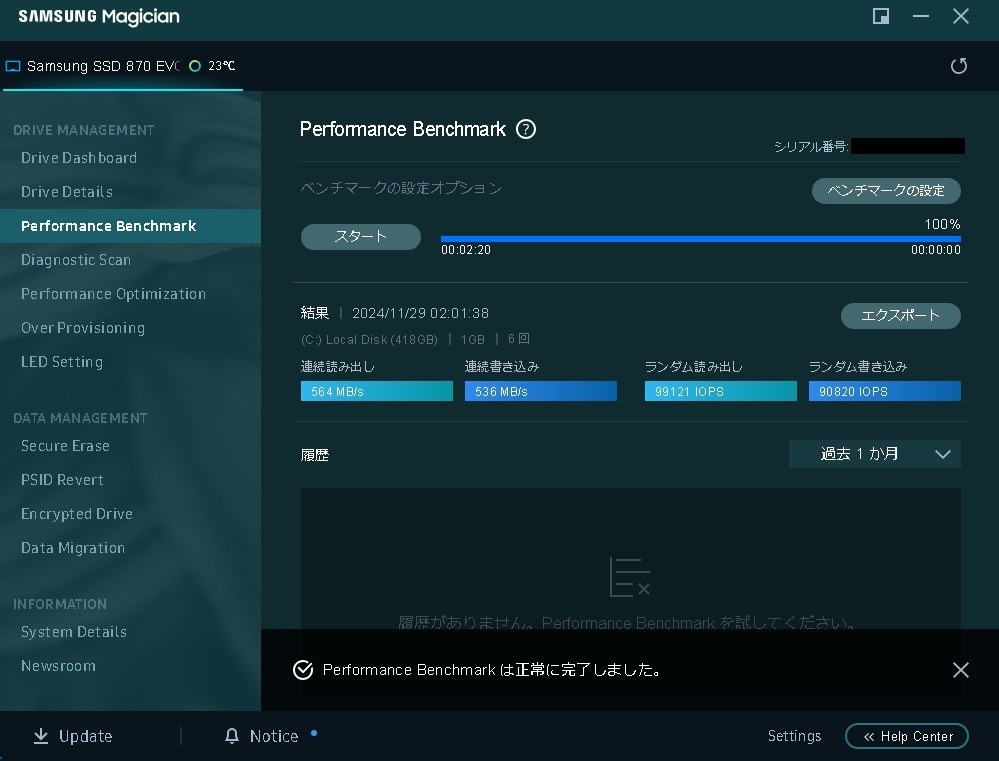Click the 99121 IOPS random read bar
This screenshot has height=761, width=999.
pyautogui.click(x=720, y=391)
